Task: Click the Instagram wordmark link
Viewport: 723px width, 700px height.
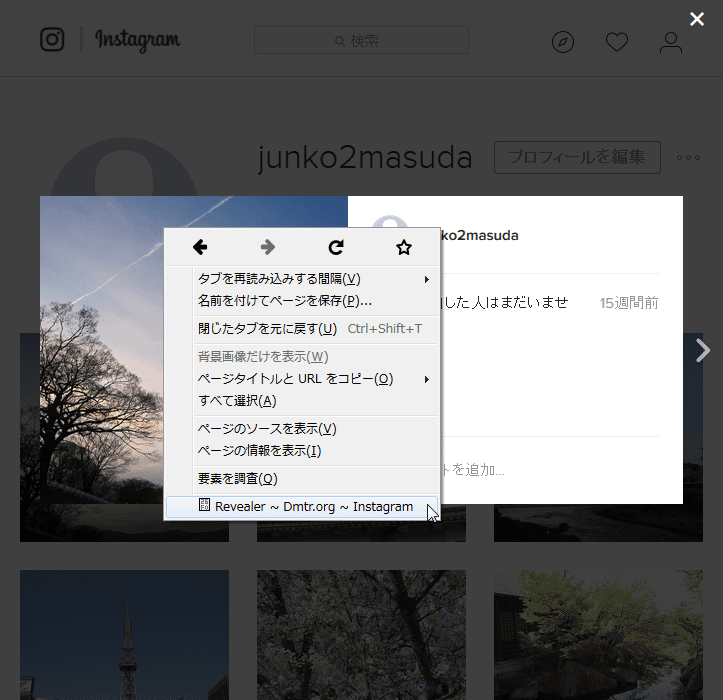Action: [x=137, y=40]
